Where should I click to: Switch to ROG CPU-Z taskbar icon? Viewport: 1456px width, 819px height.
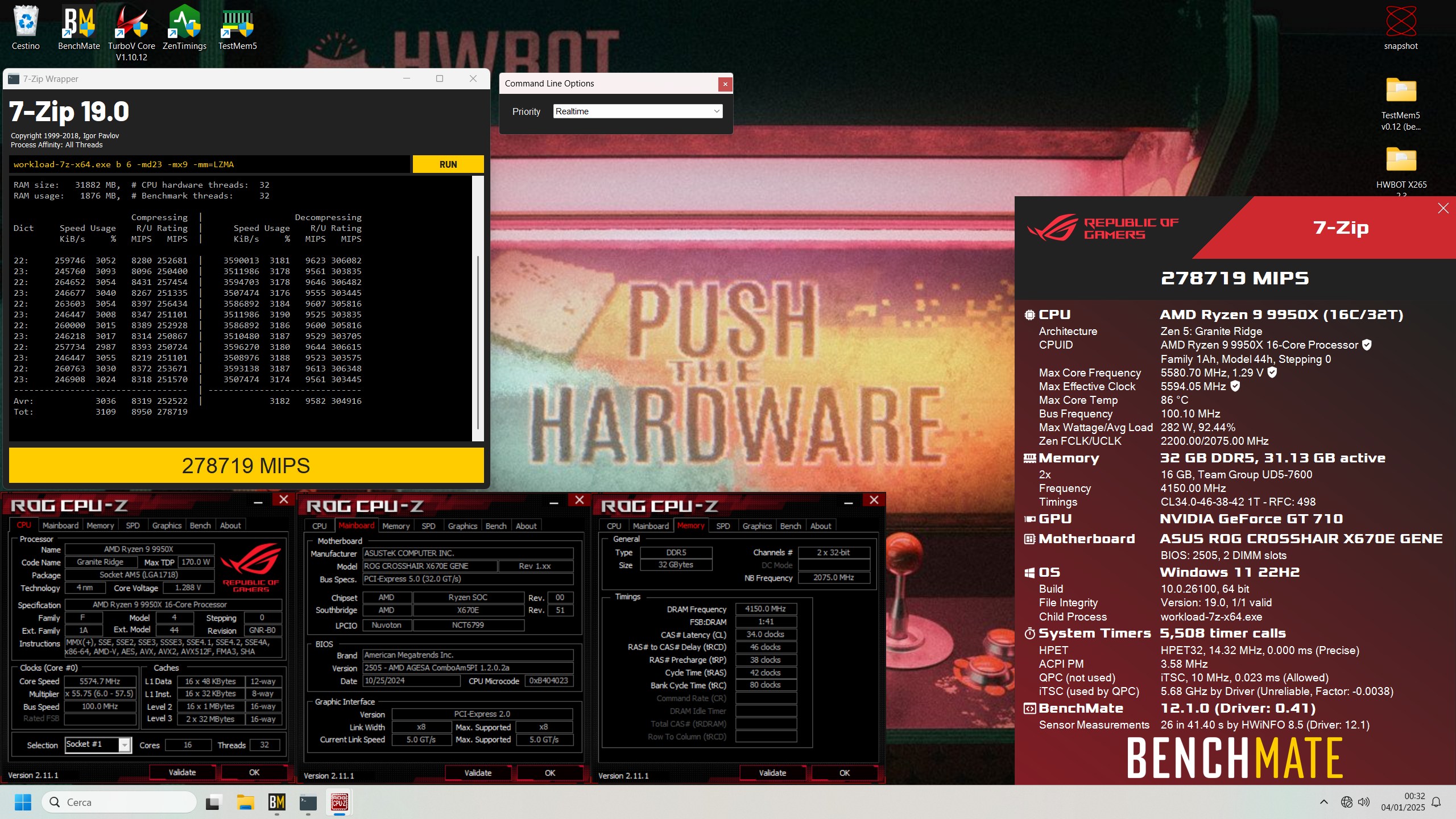point(340,802)
